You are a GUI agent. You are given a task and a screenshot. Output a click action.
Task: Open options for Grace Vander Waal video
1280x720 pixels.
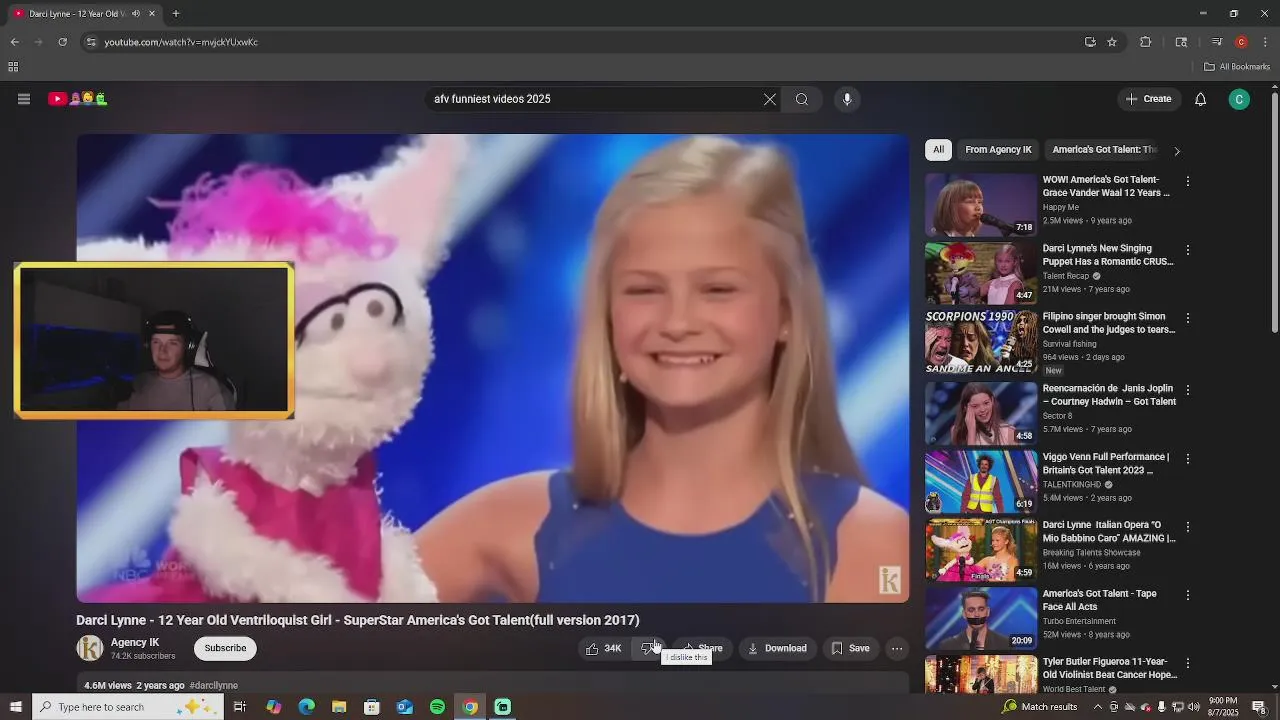tap(1188, 182)
